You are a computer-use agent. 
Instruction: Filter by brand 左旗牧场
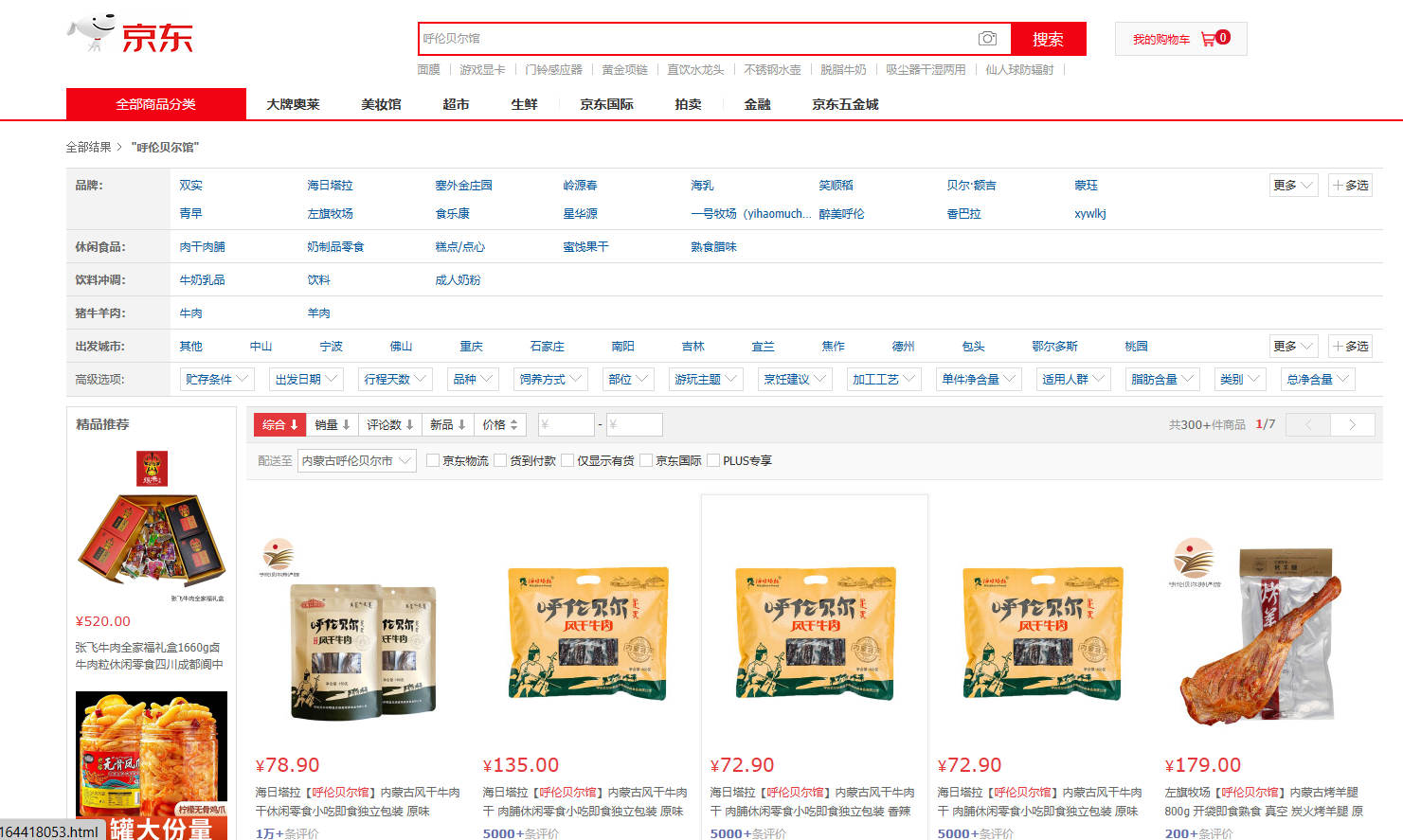click(330, 214)
